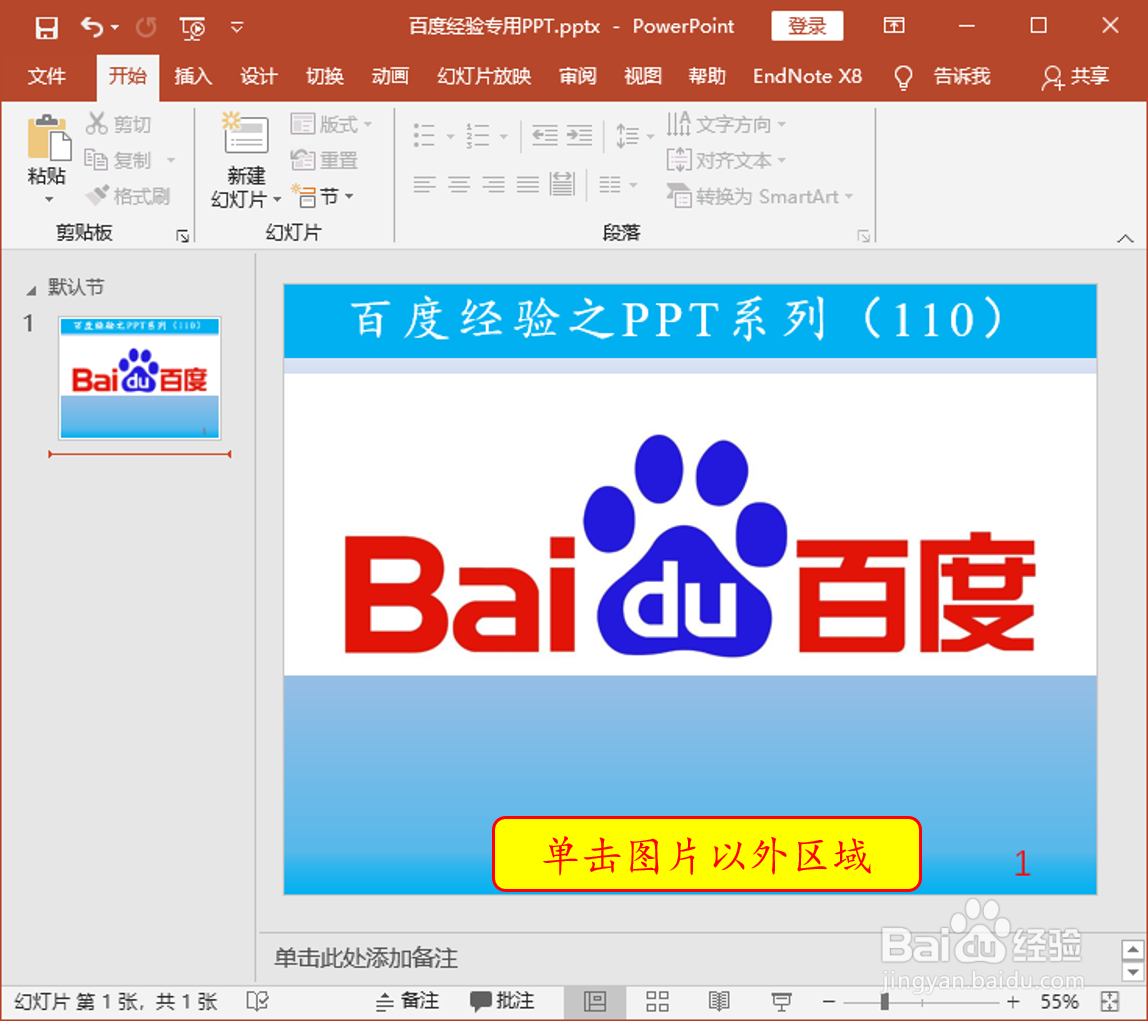The height and width of the screenshot is (1021, 1148).
Task: Click the center align icon
Action: click(459, 184)
